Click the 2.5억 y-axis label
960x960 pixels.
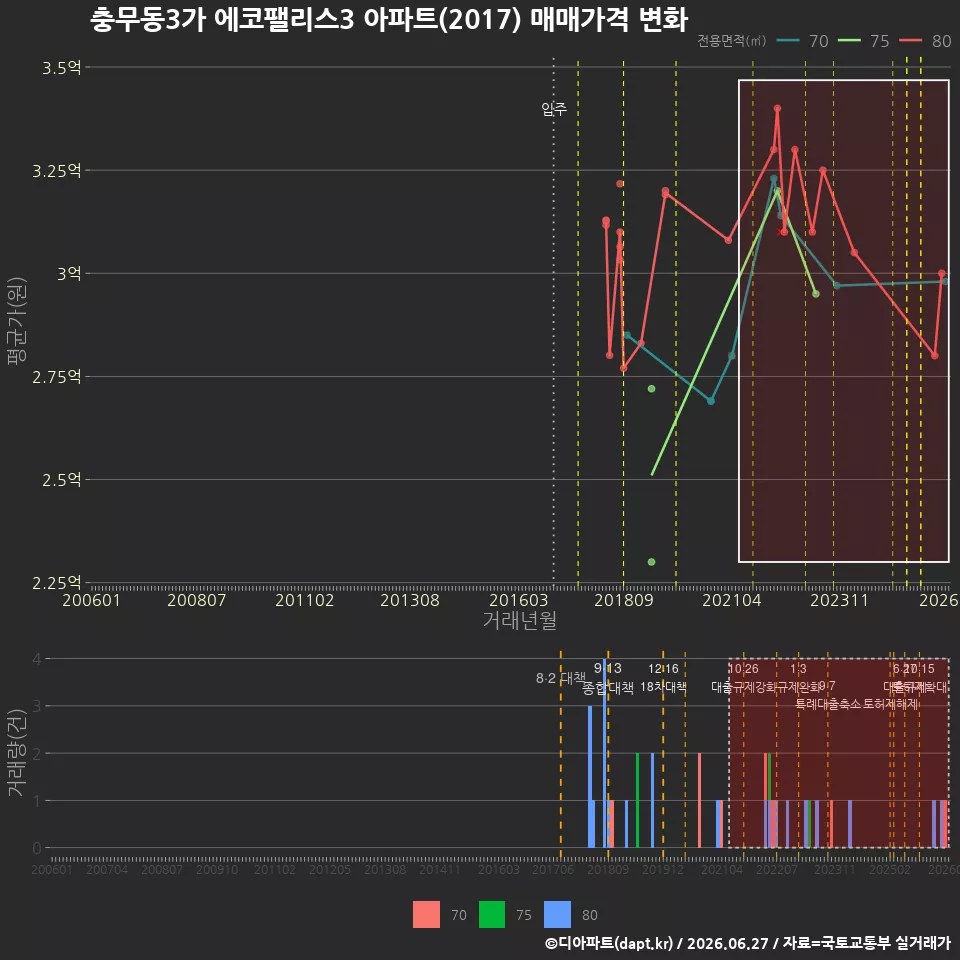61,479
